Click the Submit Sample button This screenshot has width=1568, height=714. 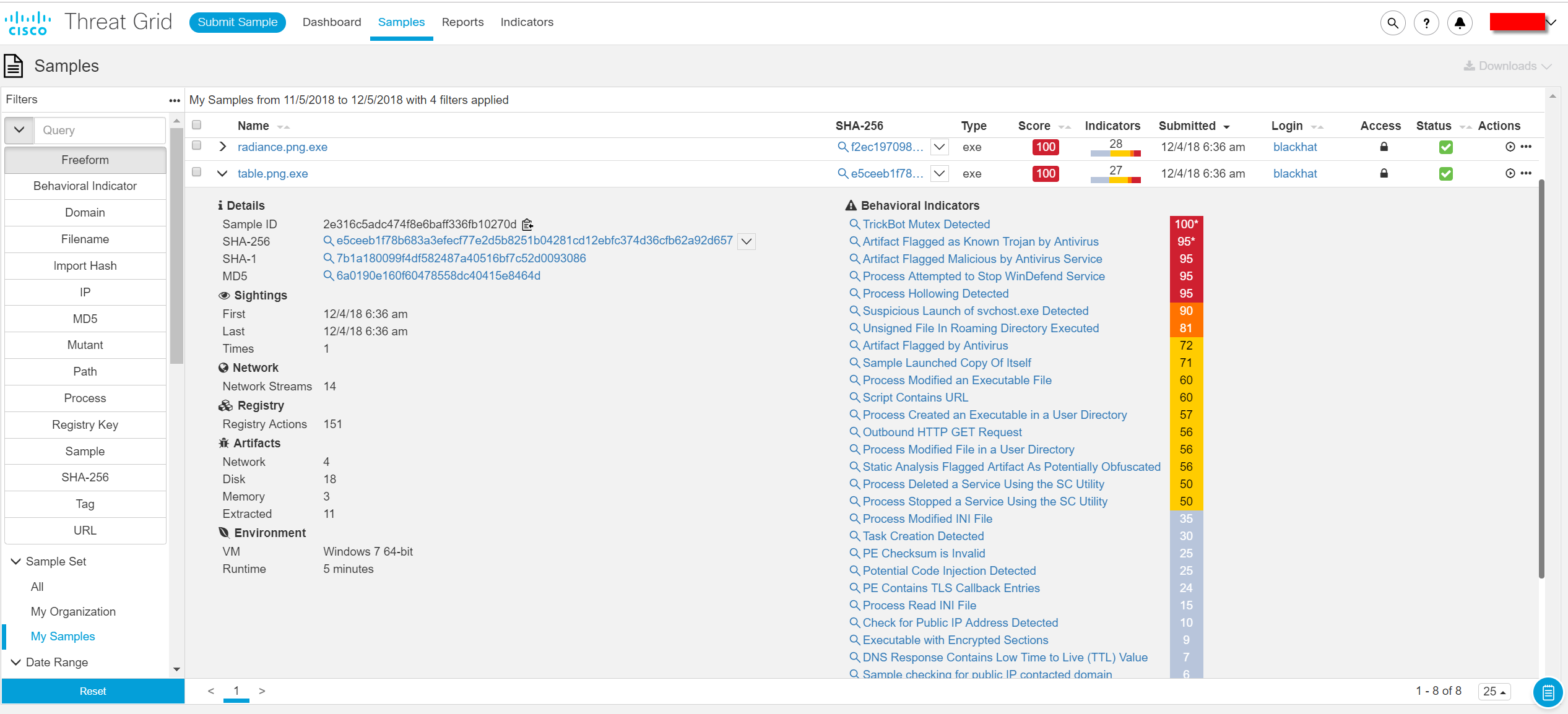237,22
